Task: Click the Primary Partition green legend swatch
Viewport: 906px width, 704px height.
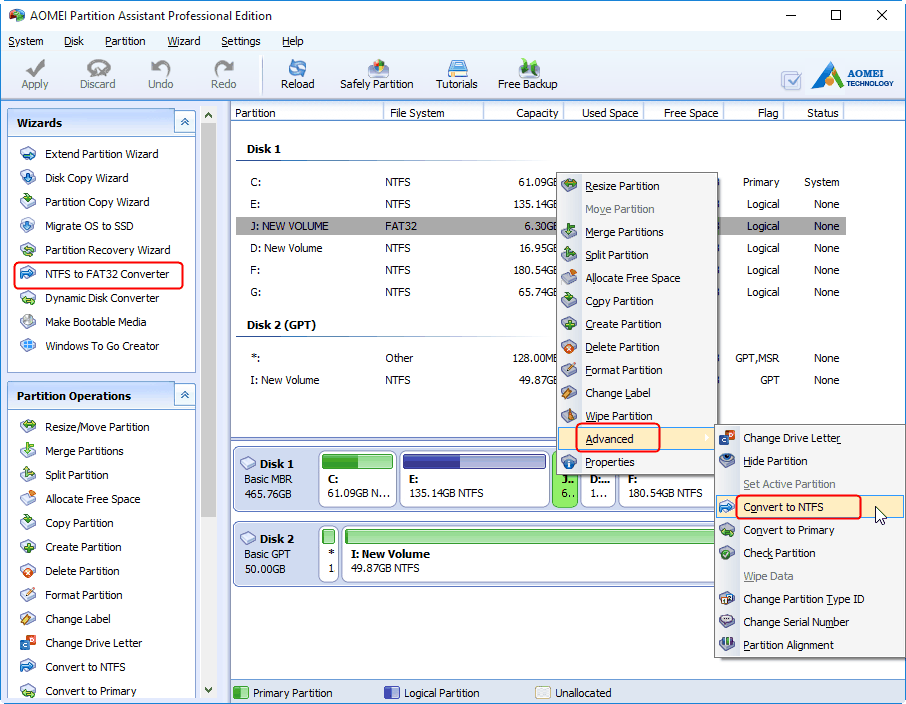Action: pos(241,692)
